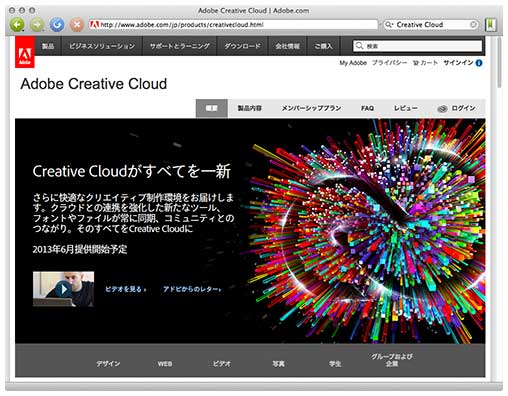Switch to the FAQ tab

coord(367,108)
